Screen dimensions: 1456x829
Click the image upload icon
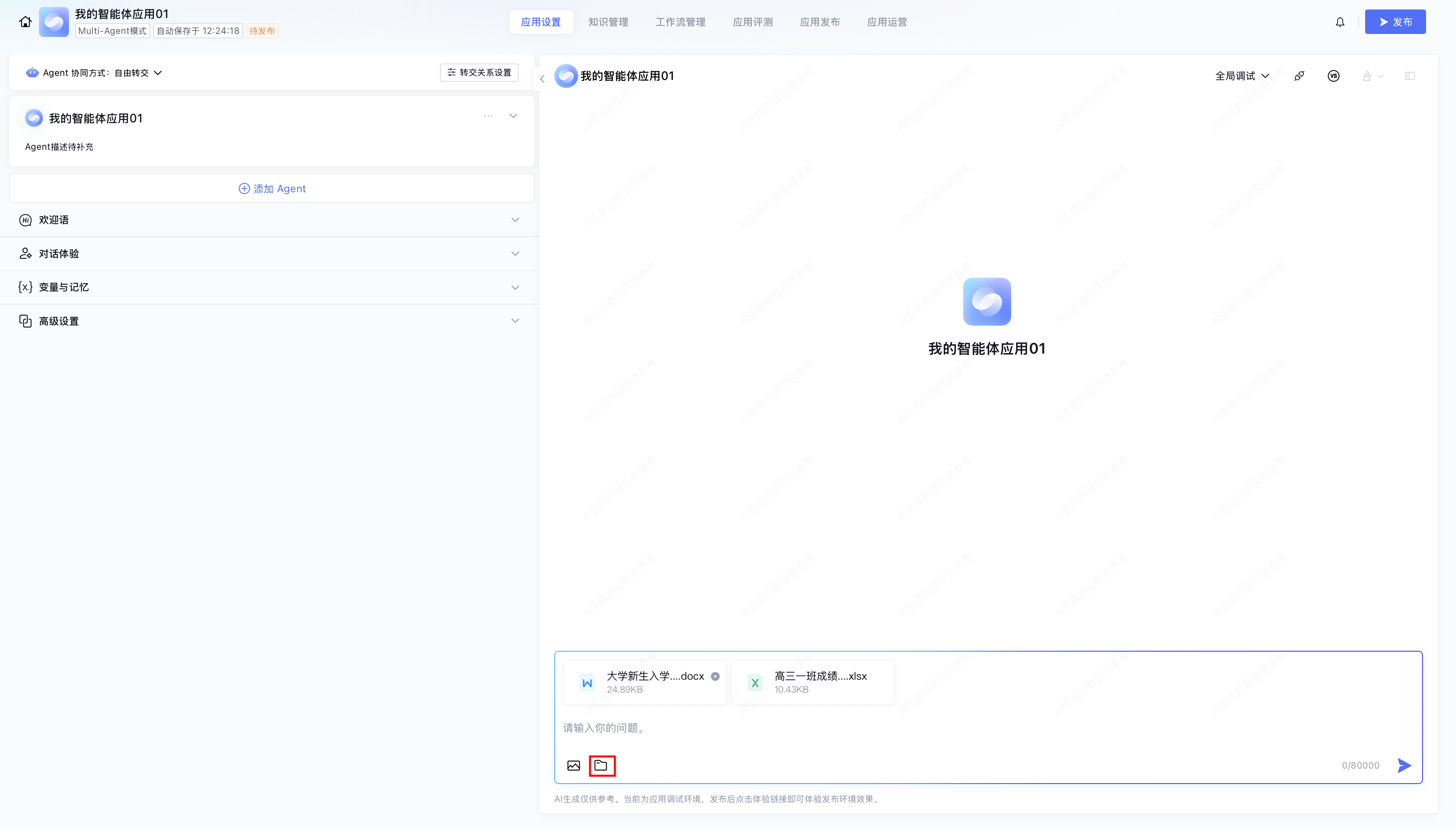[x=573, y=765]
